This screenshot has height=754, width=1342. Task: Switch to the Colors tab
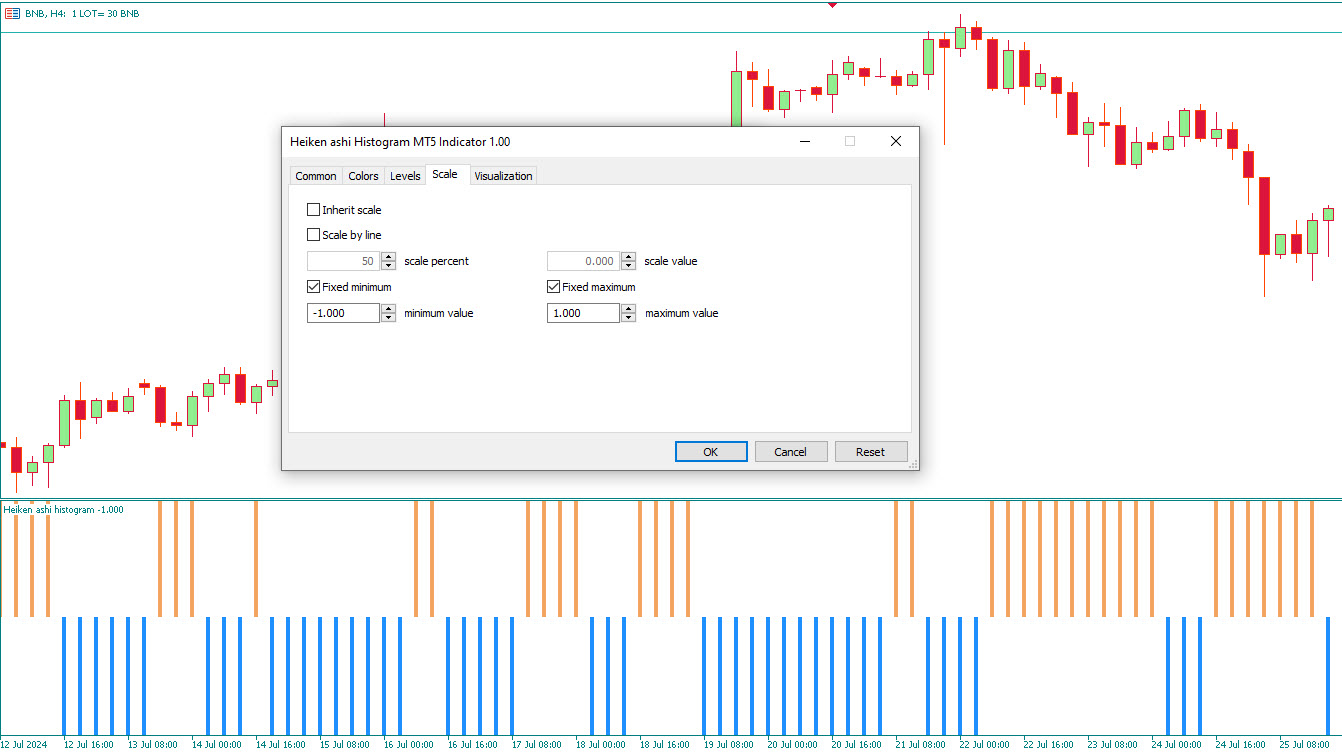pyautogui.click(x=362, y=175)
